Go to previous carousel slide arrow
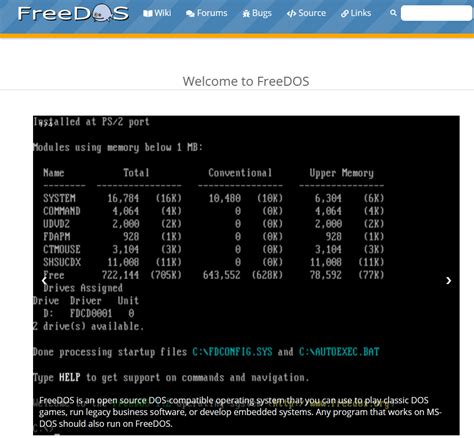Screen dimensions: 474x438 (x=44, y=281)
